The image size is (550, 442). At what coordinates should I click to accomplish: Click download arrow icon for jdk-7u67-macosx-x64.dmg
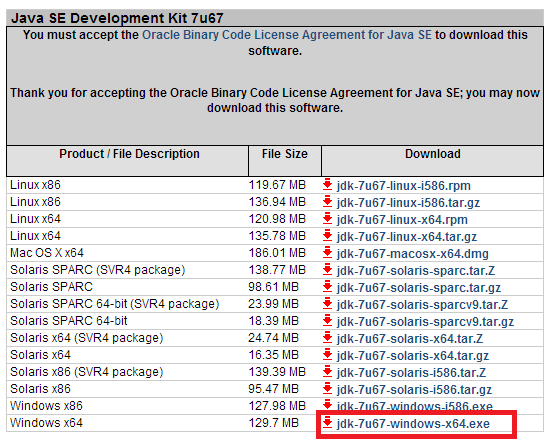327,252
